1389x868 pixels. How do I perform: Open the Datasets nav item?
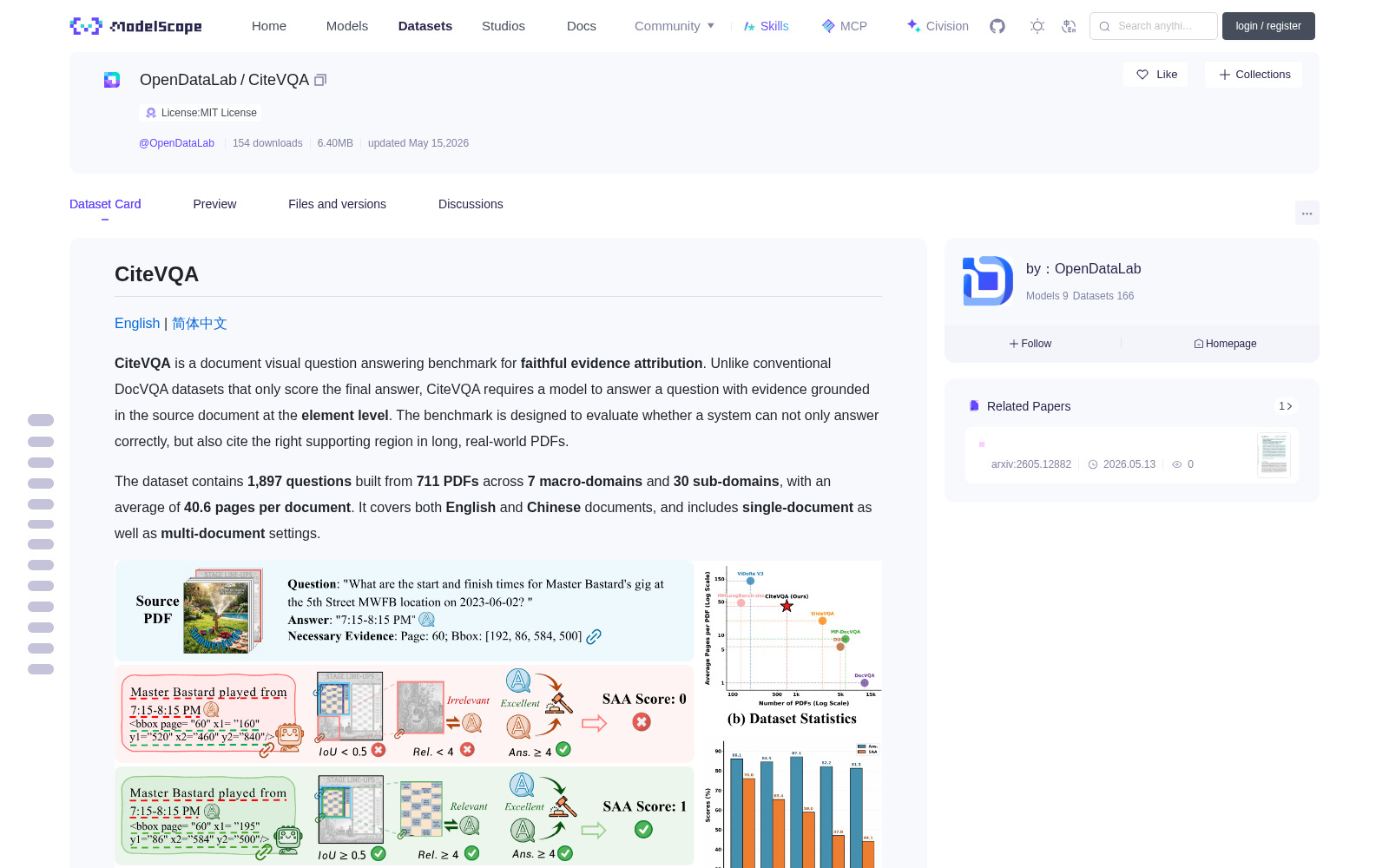click(425, 26)
